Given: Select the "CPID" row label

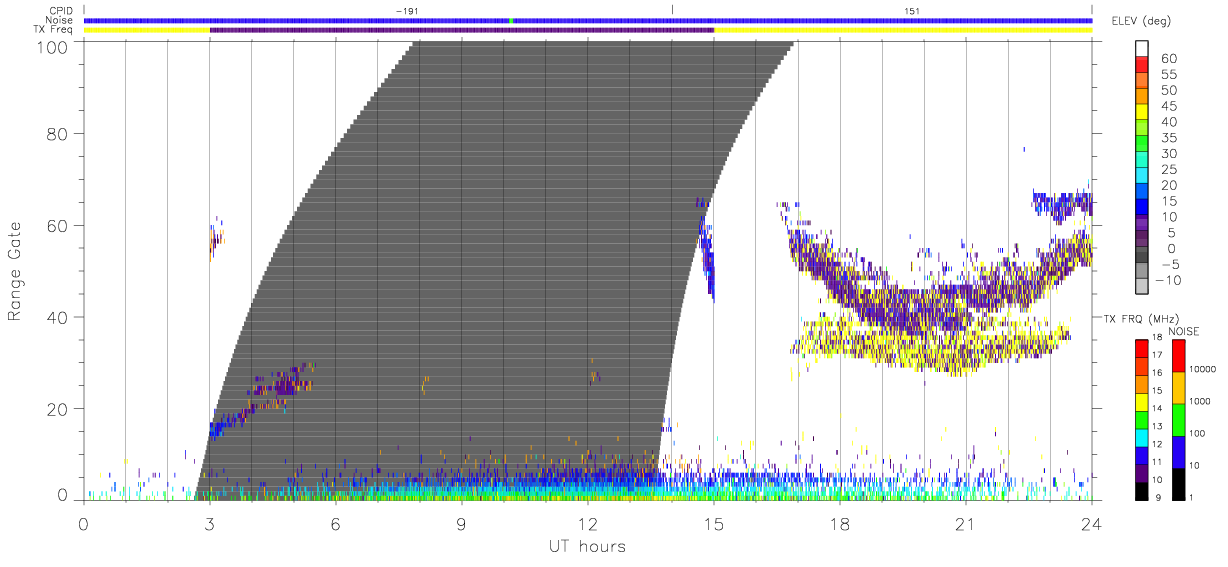Looking at the screenshot, I should pyautogui.click(x=60, y=11).
